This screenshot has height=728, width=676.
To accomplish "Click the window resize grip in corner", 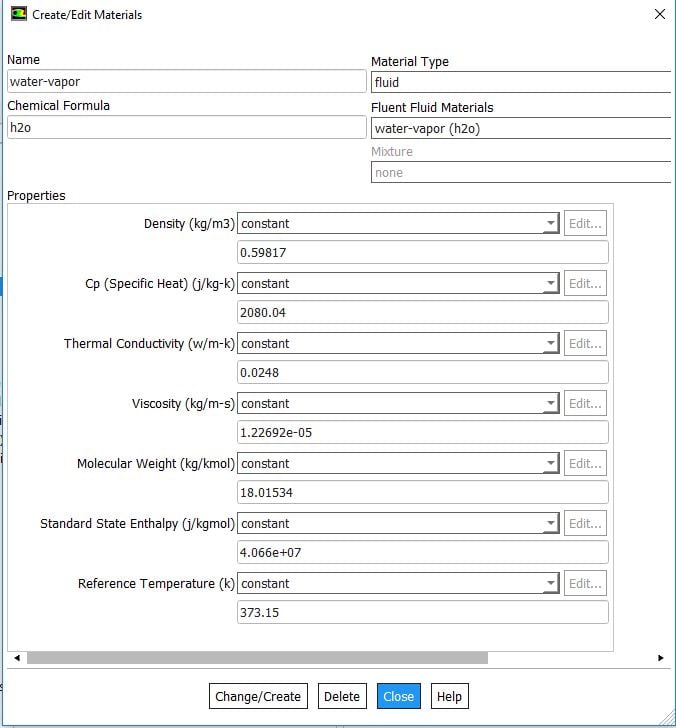I will [x=667, y=719].
